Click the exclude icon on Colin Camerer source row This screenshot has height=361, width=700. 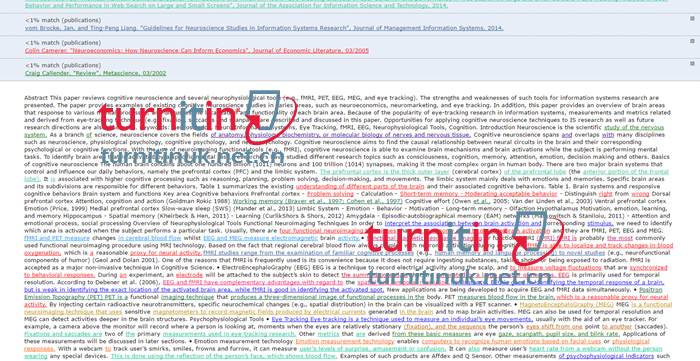tap(692, 41)
